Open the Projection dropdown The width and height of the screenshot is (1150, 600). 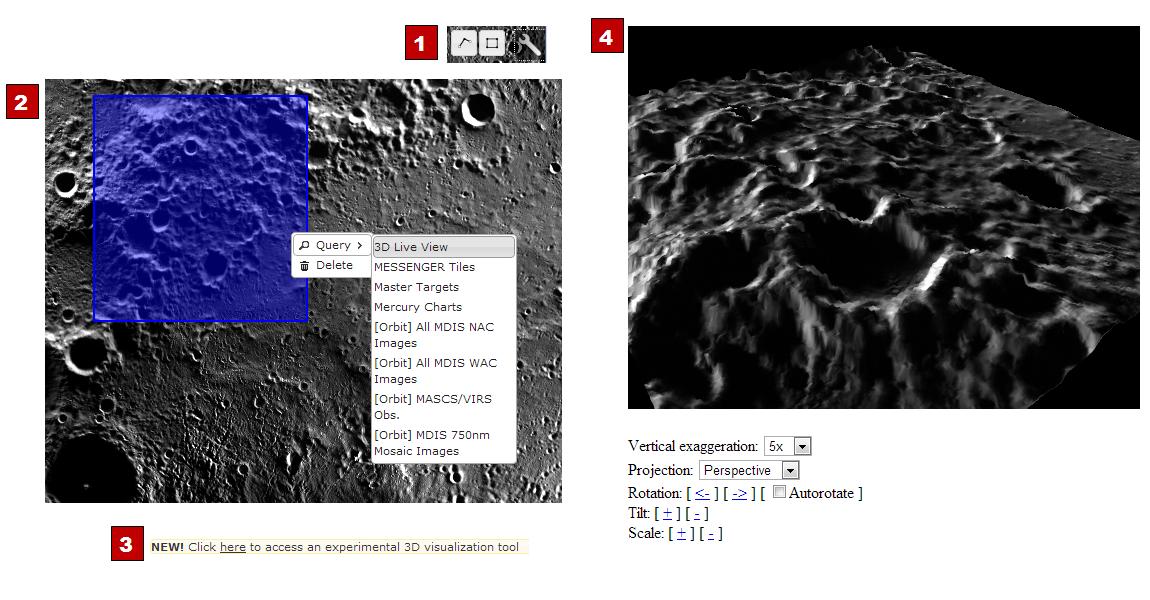[x=790, y=470]
